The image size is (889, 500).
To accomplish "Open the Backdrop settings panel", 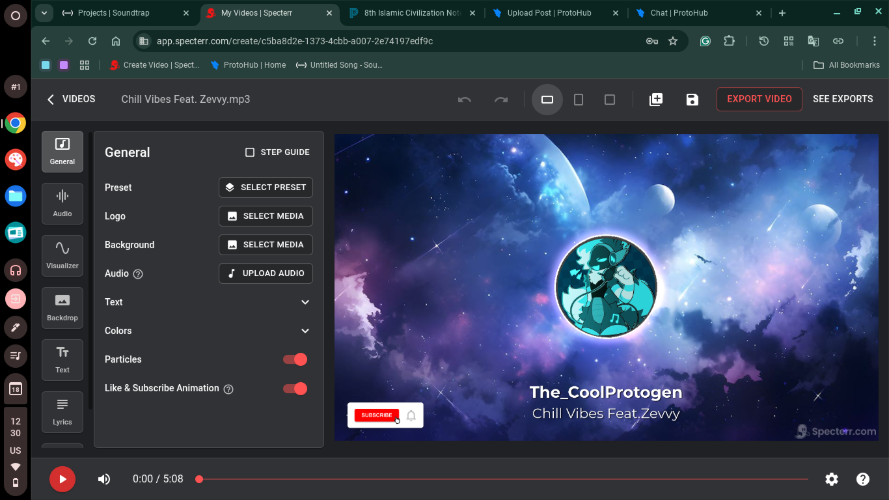I will click(62, 307).
